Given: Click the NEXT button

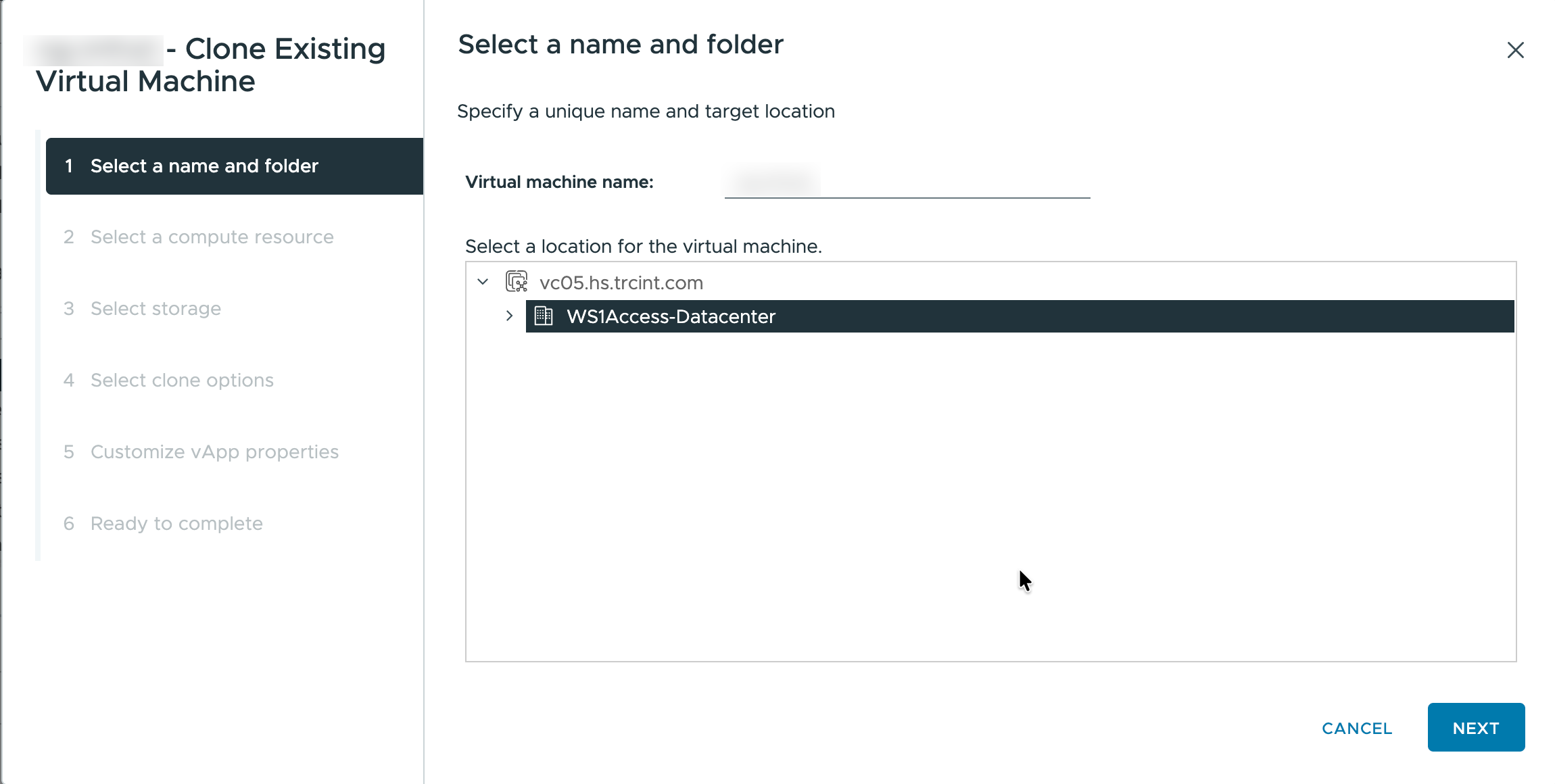Looking at the screenshot, I should pos(1476,727).
